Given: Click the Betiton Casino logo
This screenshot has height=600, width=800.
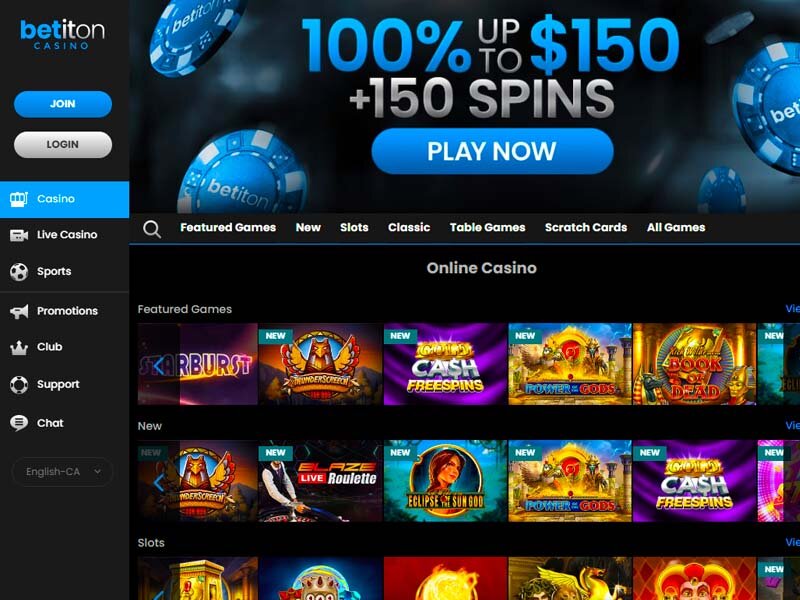Looking at the screenshot, I should point(62,34).
